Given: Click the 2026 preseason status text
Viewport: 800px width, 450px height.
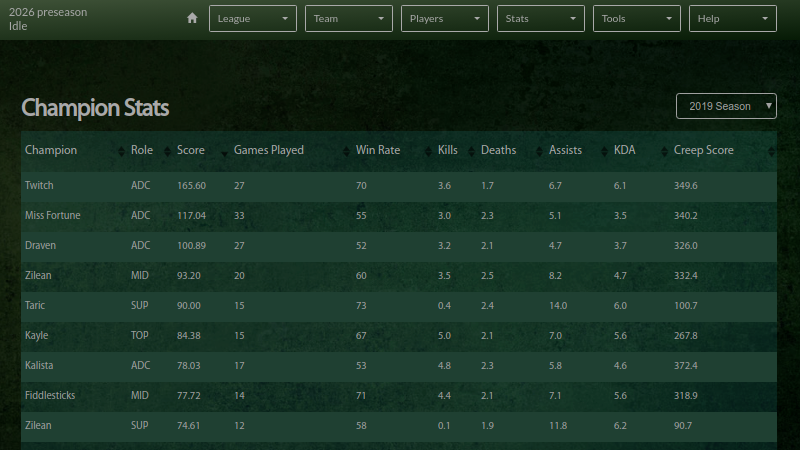Looking at the screenshot, I should click(48, 12).
